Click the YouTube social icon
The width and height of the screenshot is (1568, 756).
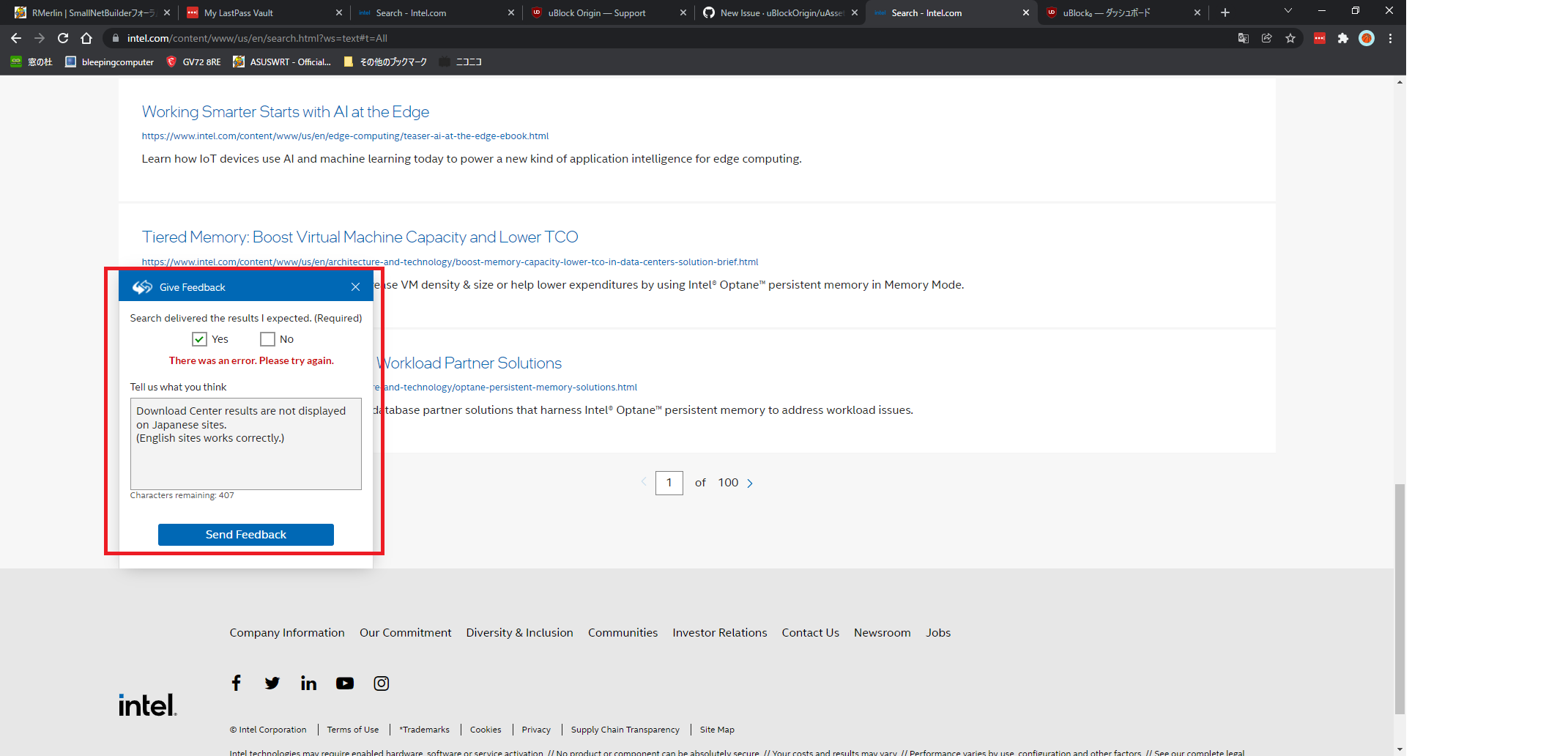click(344, 683)
